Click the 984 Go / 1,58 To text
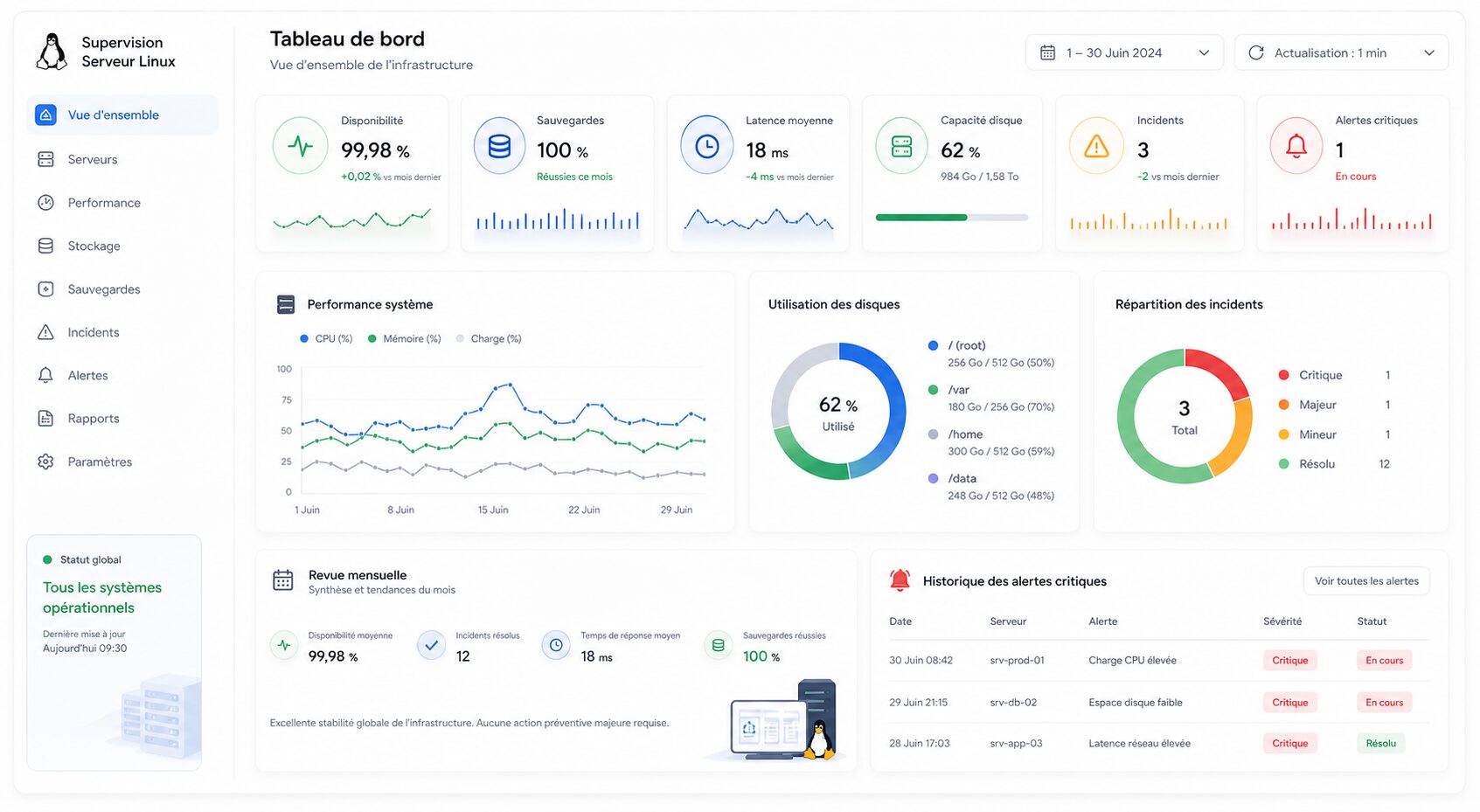Image resolution: width=1480 pixels, height=812 pixels. point(979,177)
